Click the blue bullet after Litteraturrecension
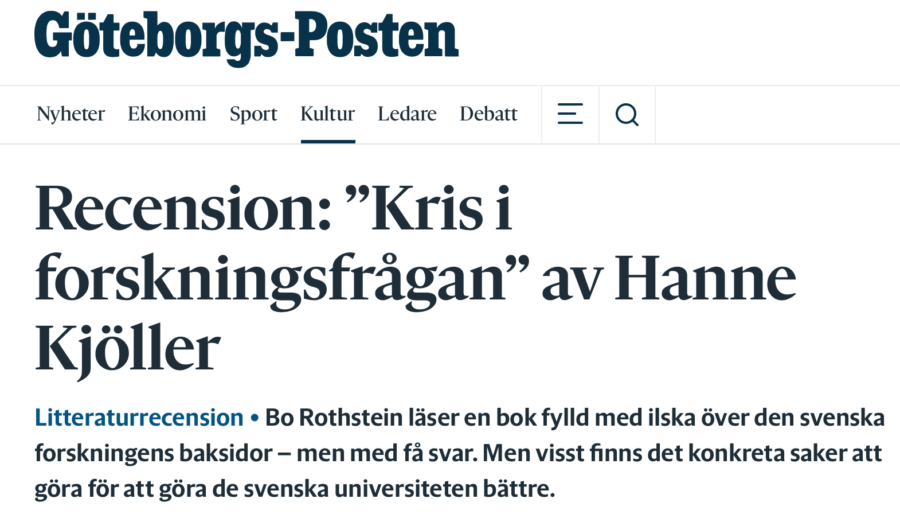Viewport: 900px width, 522px height. click(254, 419)
